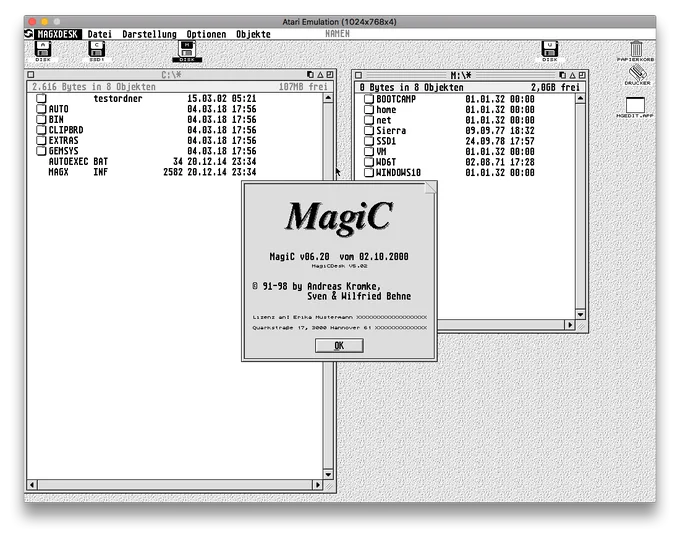
Task: Click the folded corner of the MagiC dialog
Action: pos(430,188)
